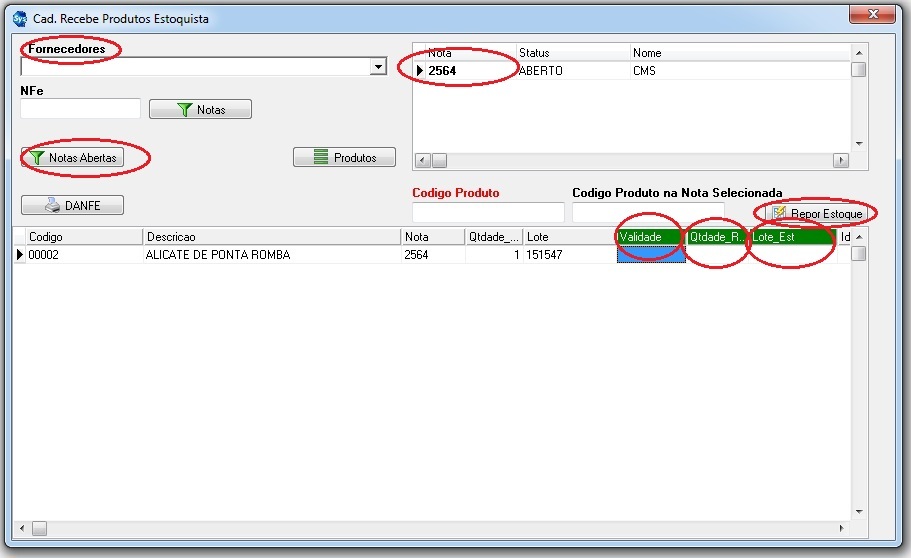Viewport: 911px width, 558px height.
Task: Close the Cad. Recebe Produtos Estoquista window
Action: 870,15
